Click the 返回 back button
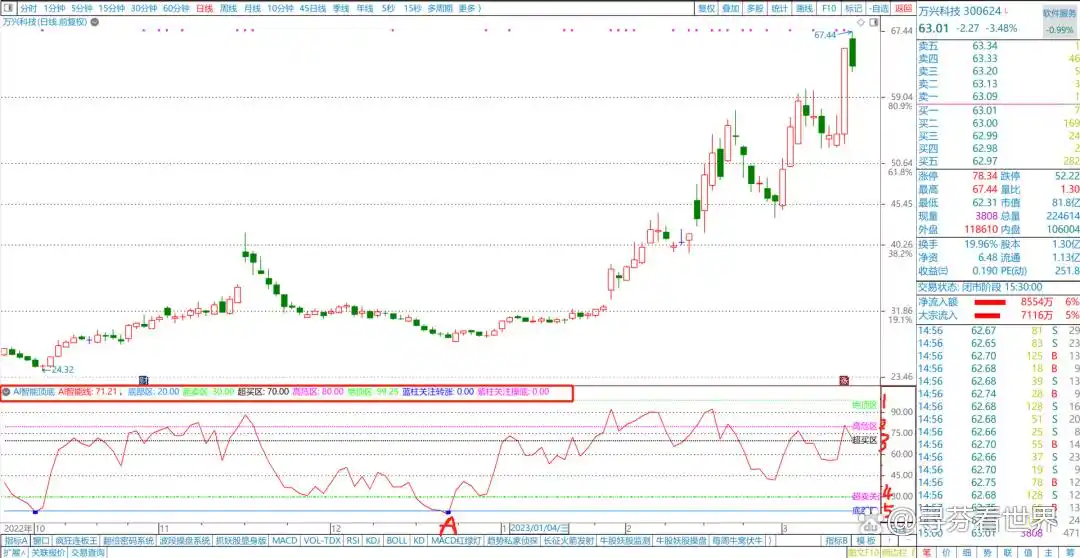 click(901, 8)
